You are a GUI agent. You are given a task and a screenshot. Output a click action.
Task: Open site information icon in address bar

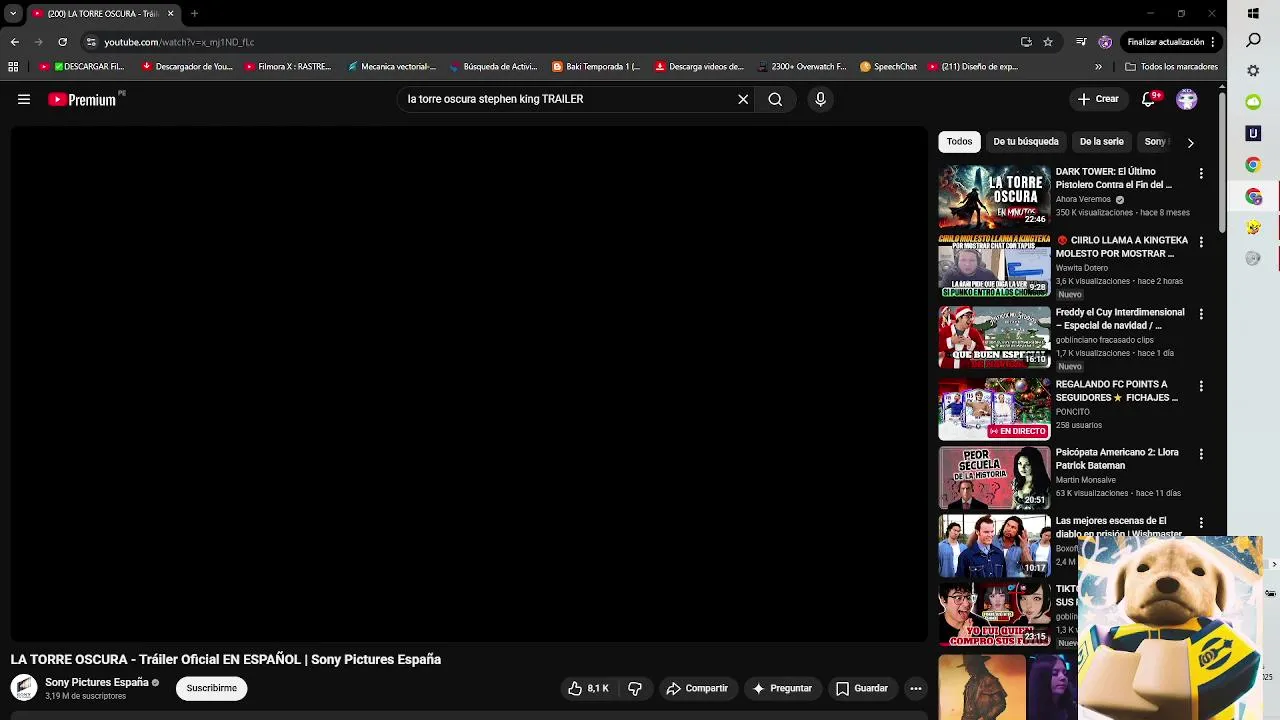pyautogui.click(x=91, y=42)
